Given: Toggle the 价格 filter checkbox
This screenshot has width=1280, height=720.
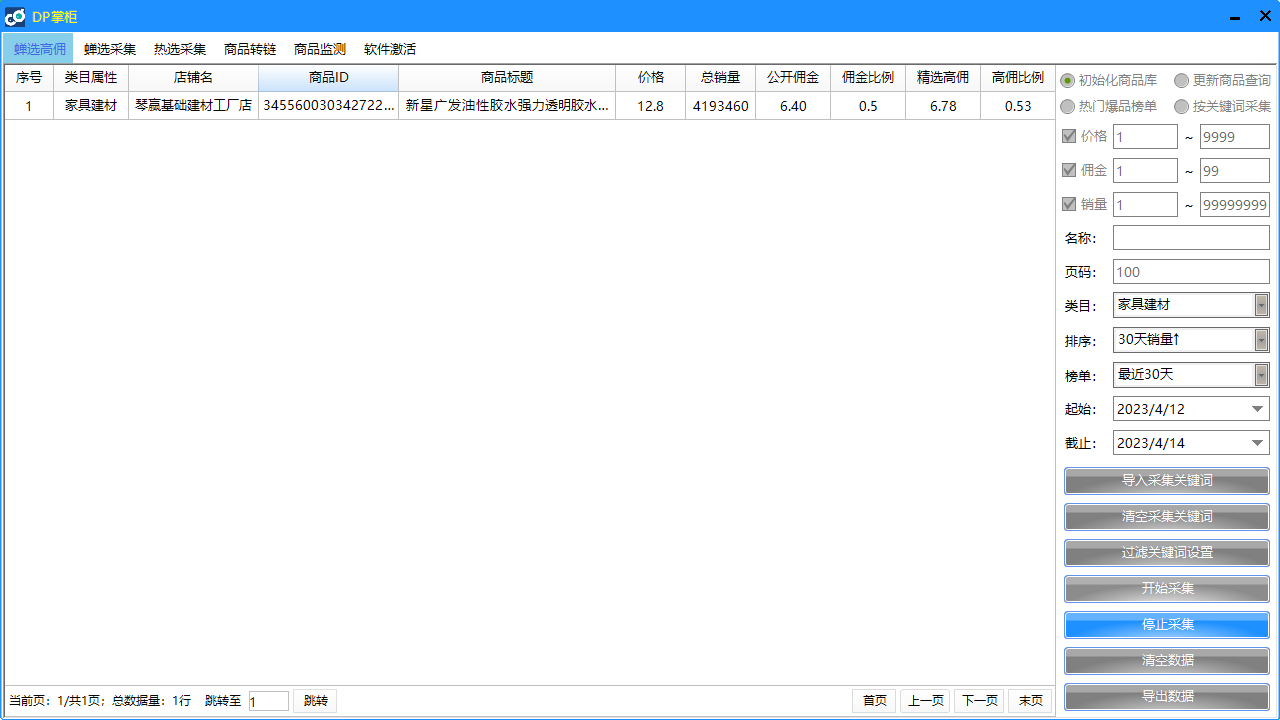Looking at the screenshot, I should pos(1069,137).
